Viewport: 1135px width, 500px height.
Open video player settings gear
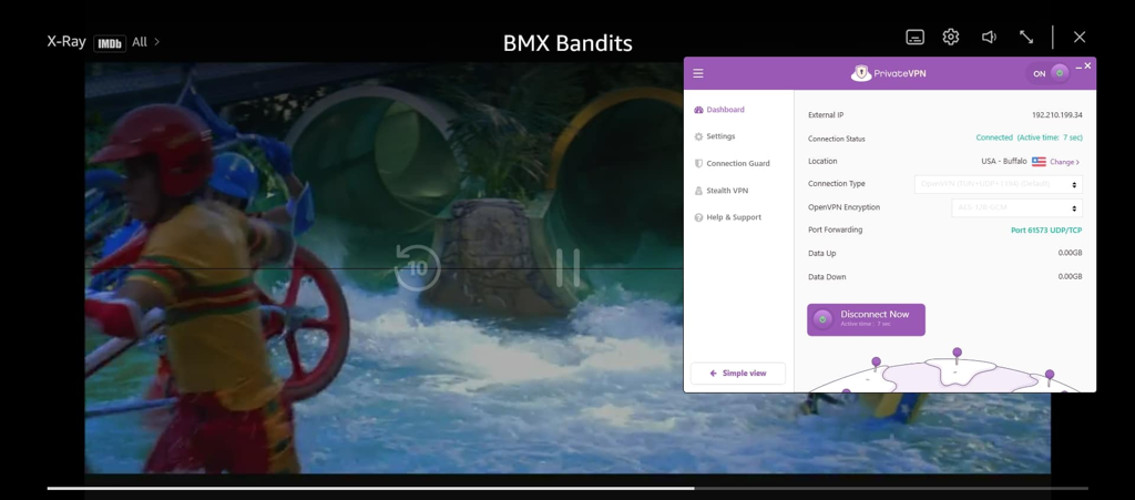(951, 37)
